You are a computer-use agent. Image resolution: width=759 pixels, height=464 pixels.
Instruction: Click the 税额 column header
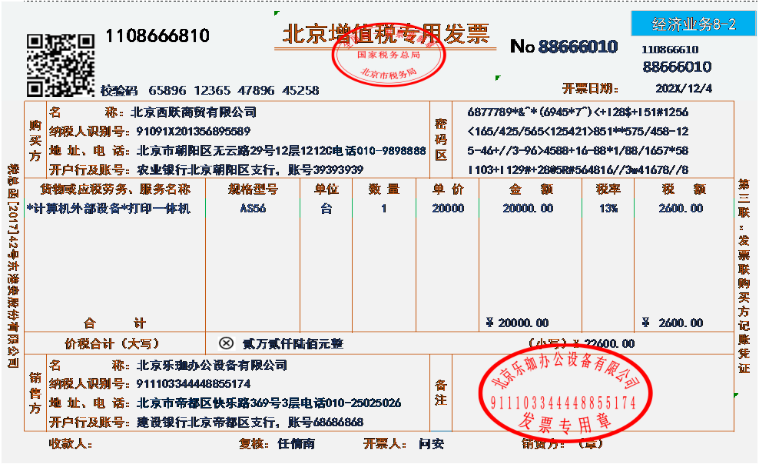(x=683, y=189)
